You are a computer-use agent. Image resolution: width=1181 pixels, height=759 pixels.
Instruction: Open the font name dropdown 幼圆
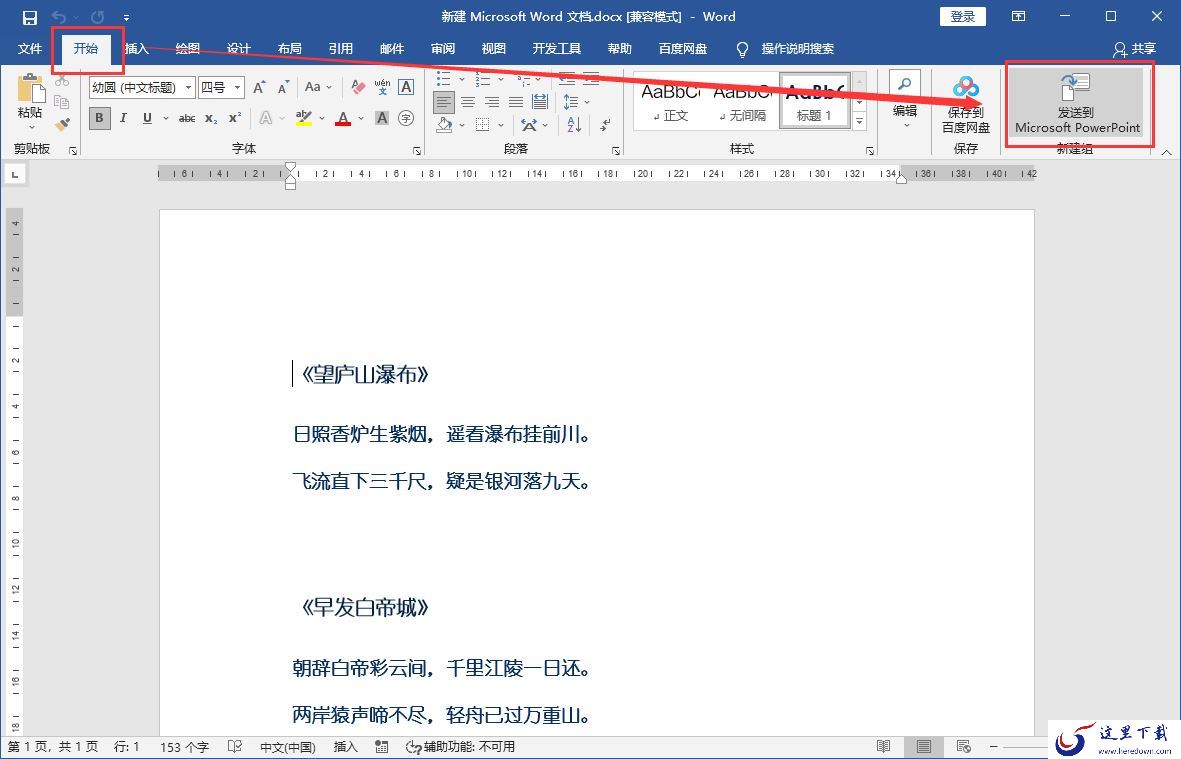click(x=142, y=87)
